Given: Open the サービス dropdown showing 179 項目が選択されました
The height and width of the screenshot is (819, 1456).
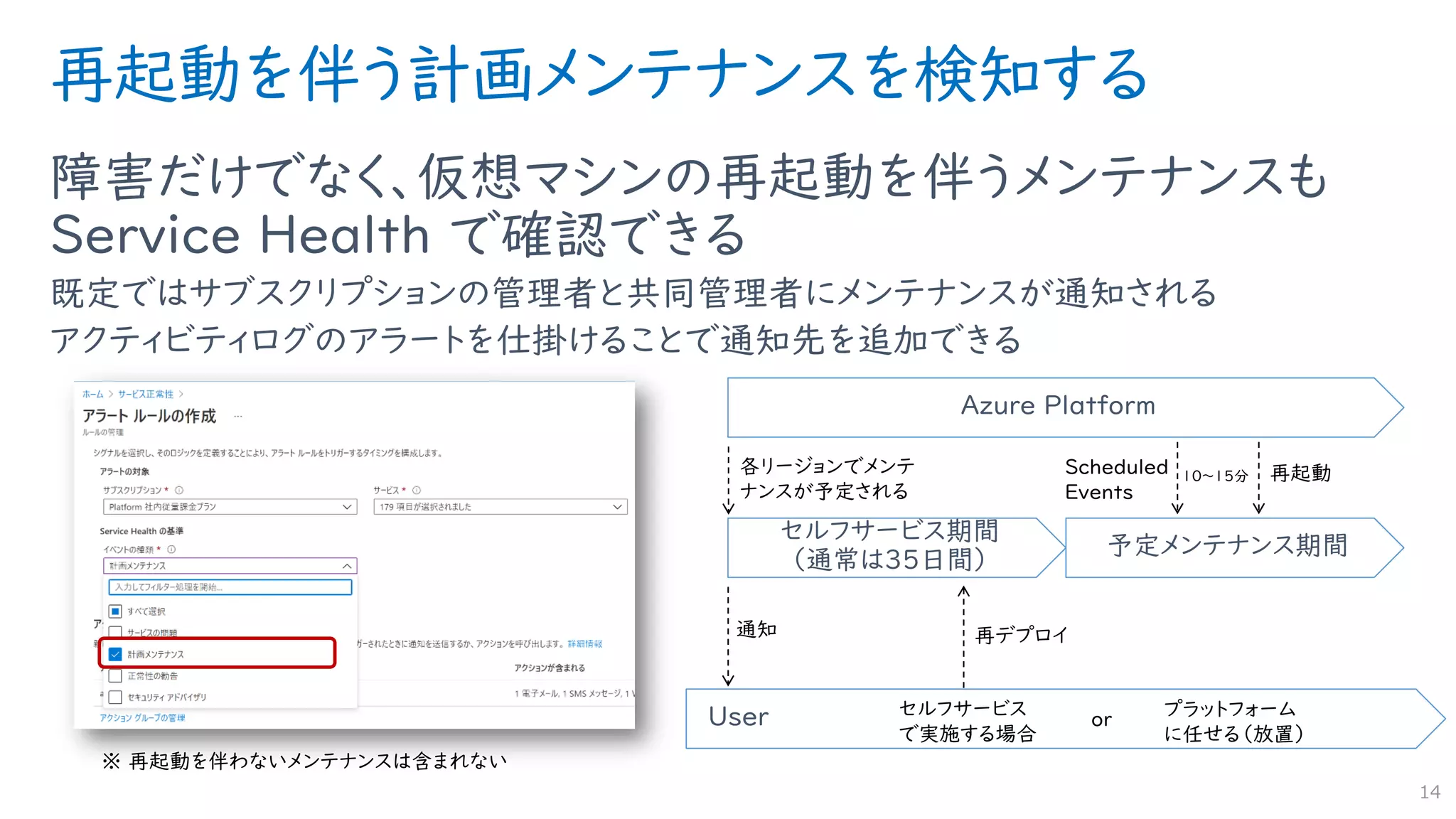Looking at the screenshot, I should click(500, 507).
